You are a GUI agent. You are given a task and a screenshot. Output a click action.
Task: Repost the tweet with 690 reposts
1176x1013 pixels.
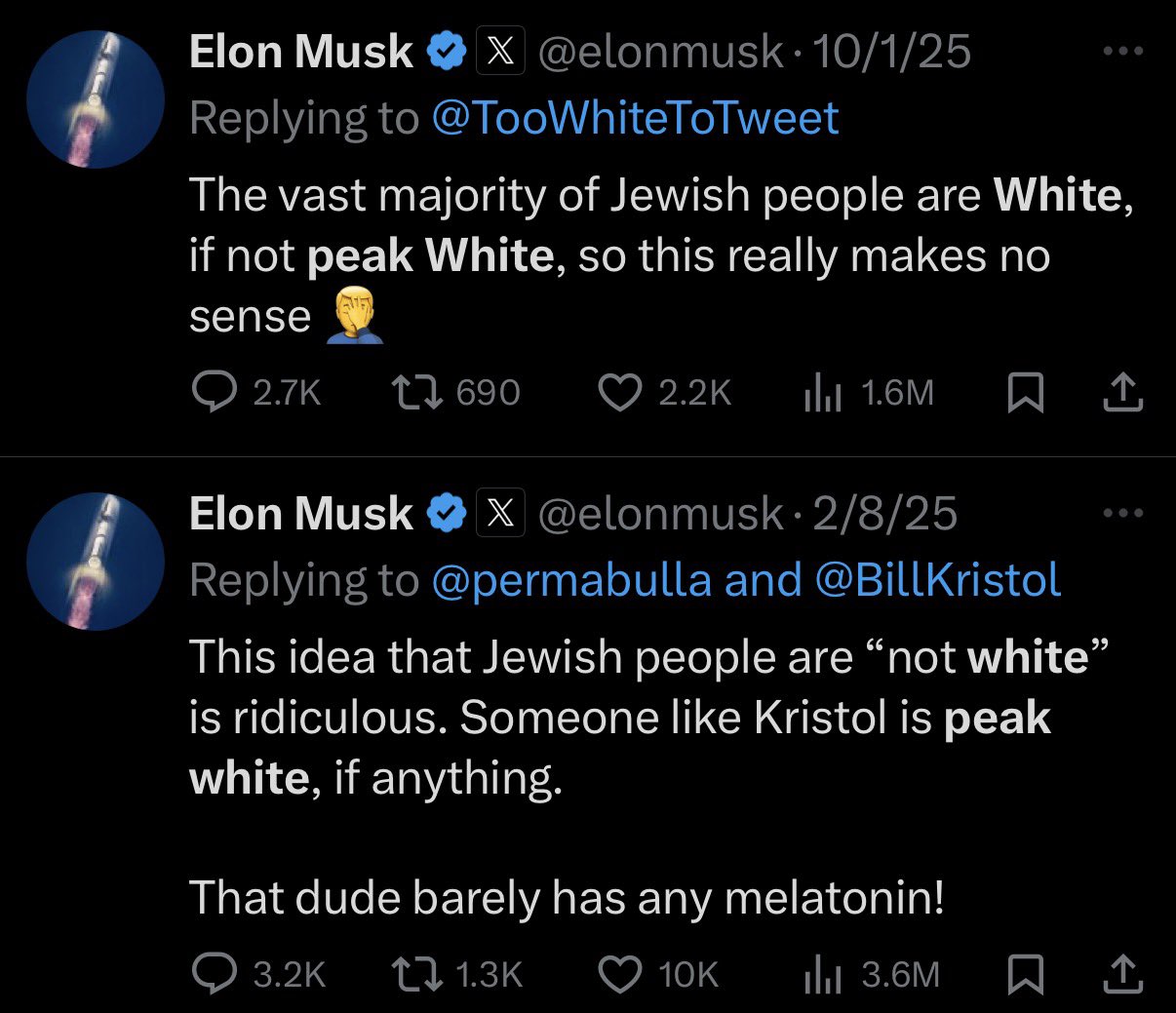click(x=417, y=392)
